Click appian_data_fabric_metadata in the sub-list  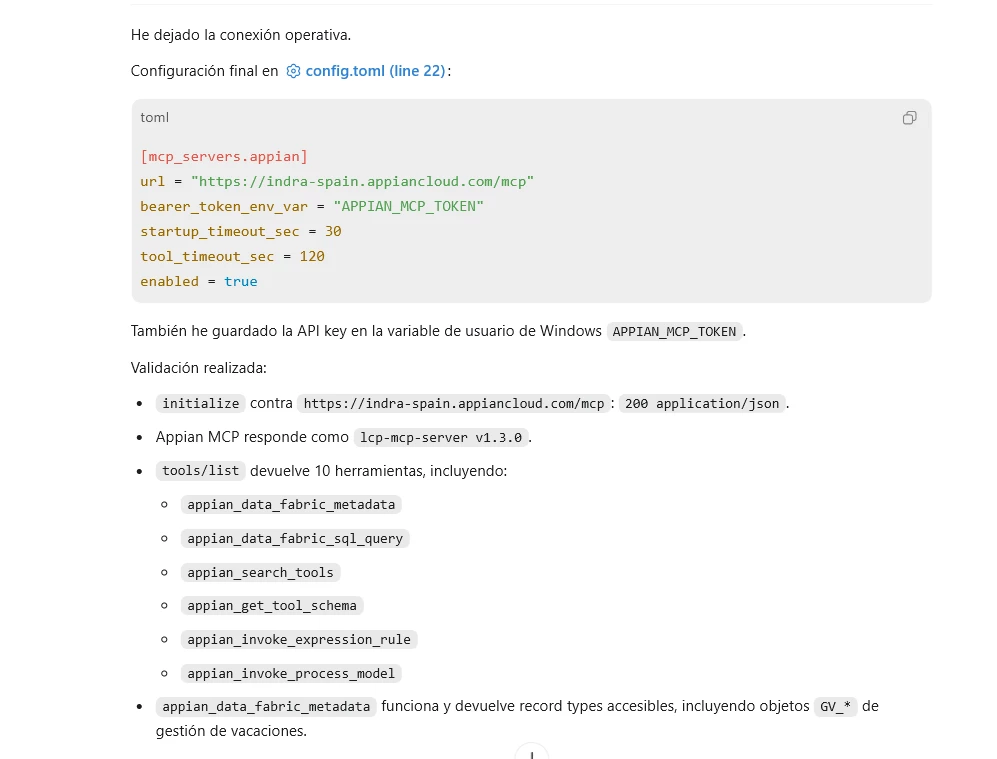291,505
